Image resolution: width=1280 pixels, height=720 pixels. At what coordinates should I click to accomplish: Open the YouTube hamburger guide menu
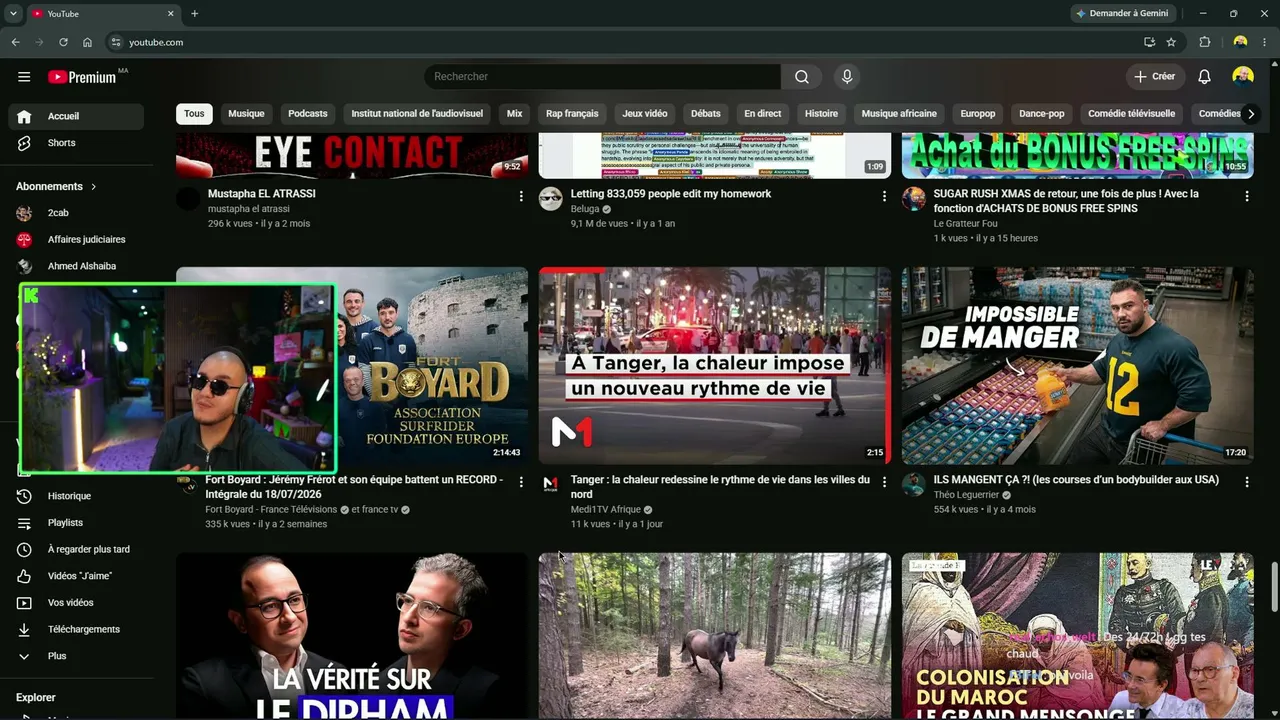pyautogui.click(x=24, y=77)
